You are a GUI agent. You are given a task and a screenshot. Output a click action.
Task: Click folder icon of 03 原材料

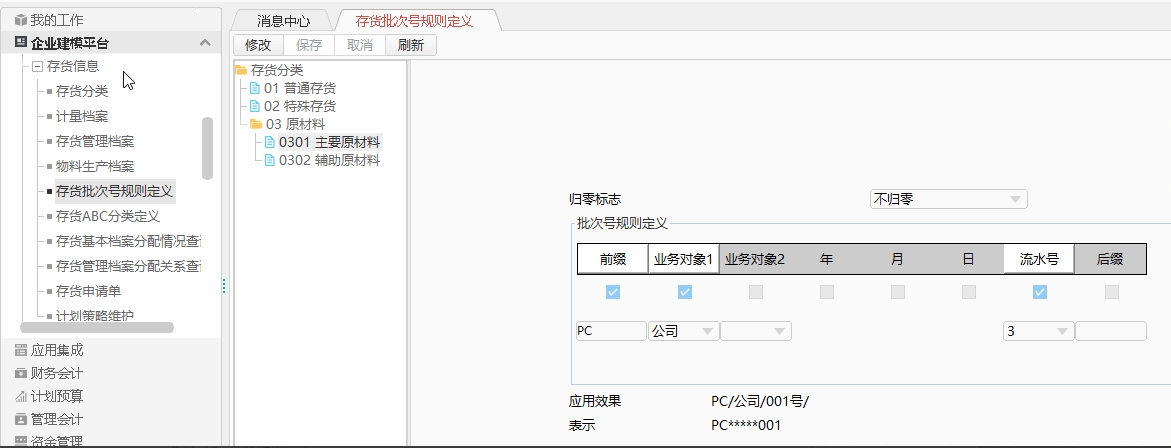[x=255, y=124]
